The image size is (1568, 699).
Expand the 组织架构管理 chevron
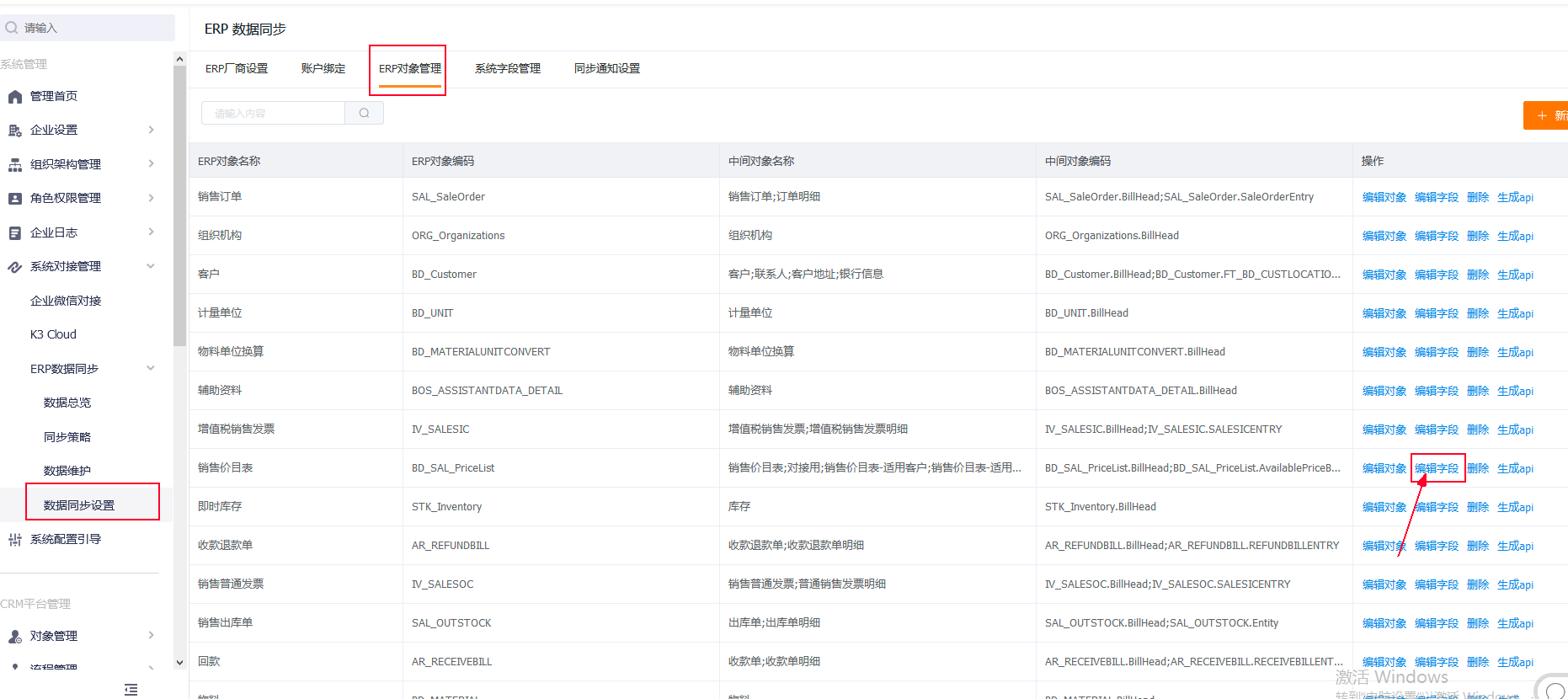point(152,164)
